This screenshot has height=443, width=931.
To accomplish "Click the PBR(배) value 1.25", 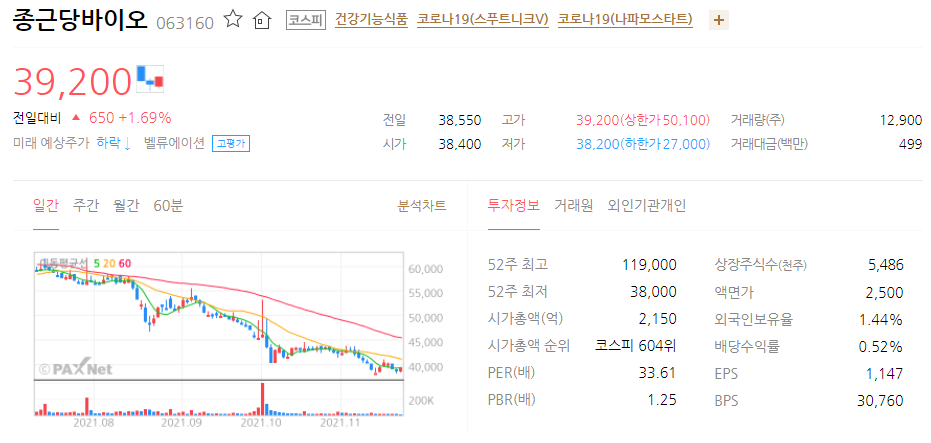I will (663, 401).
